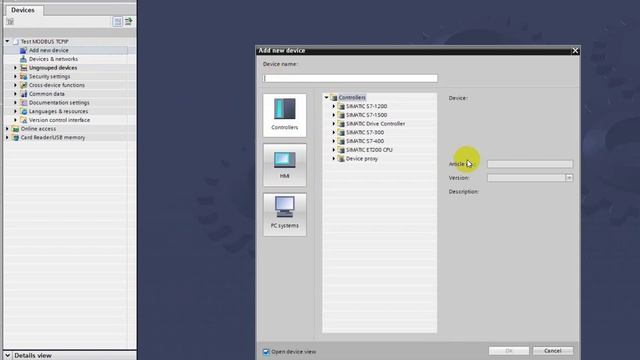
Task: Open the Version dropdown
Action: coord(569,178)
